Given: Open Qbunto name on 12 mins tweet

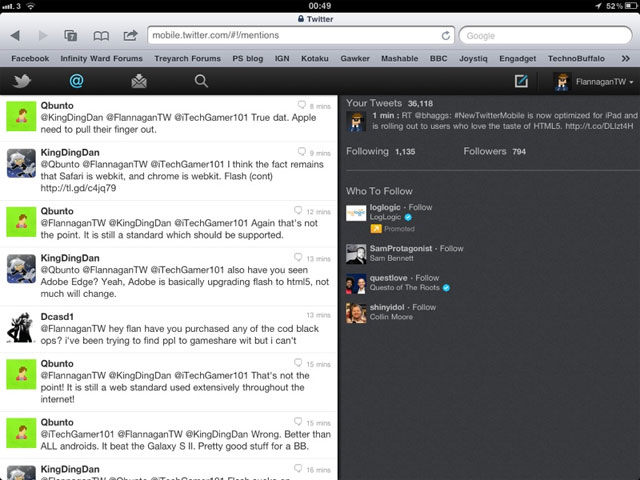Looking at the screenshot, I should point(57,211).
